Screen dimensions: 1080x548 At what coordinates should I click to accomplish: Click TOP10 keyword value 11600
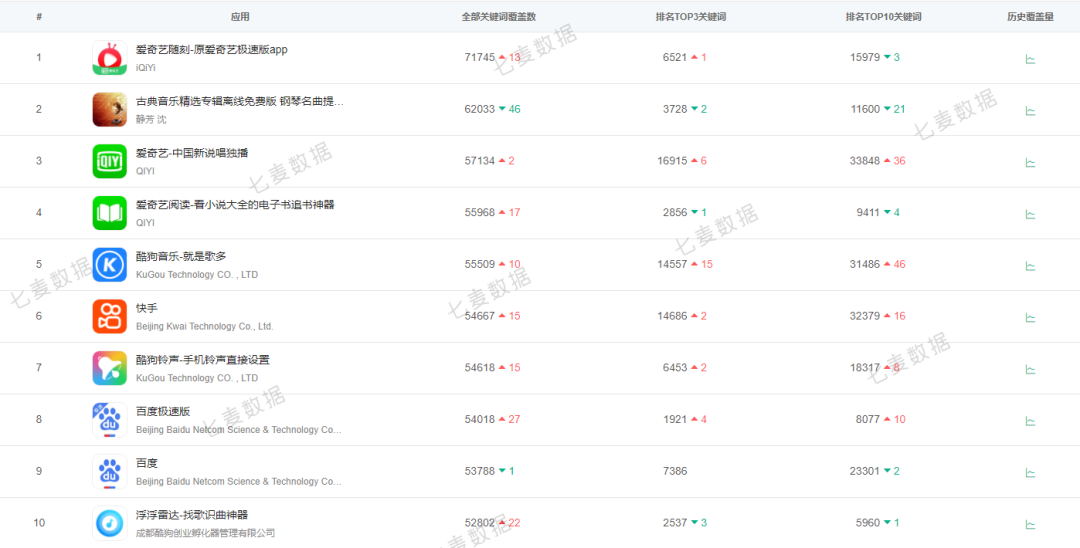click(865, 109)
